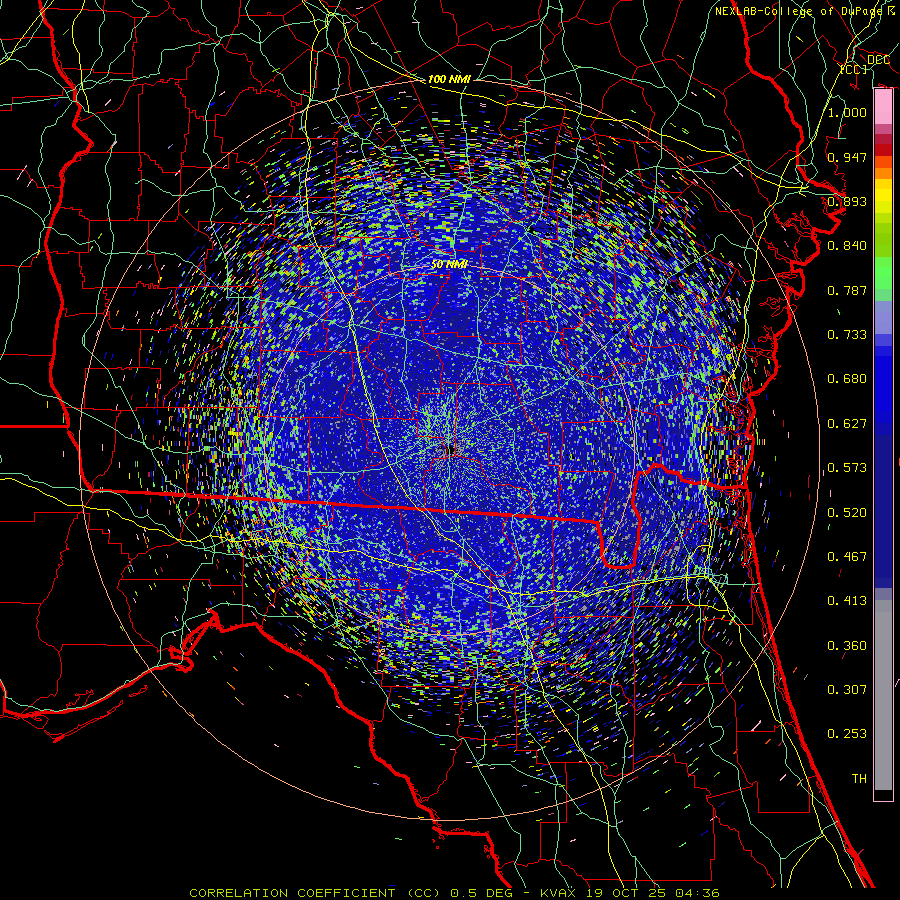Pick the lavender swatch beside 0.733
900x900 pixels.
pyautogui.click(x=883, y=319)
